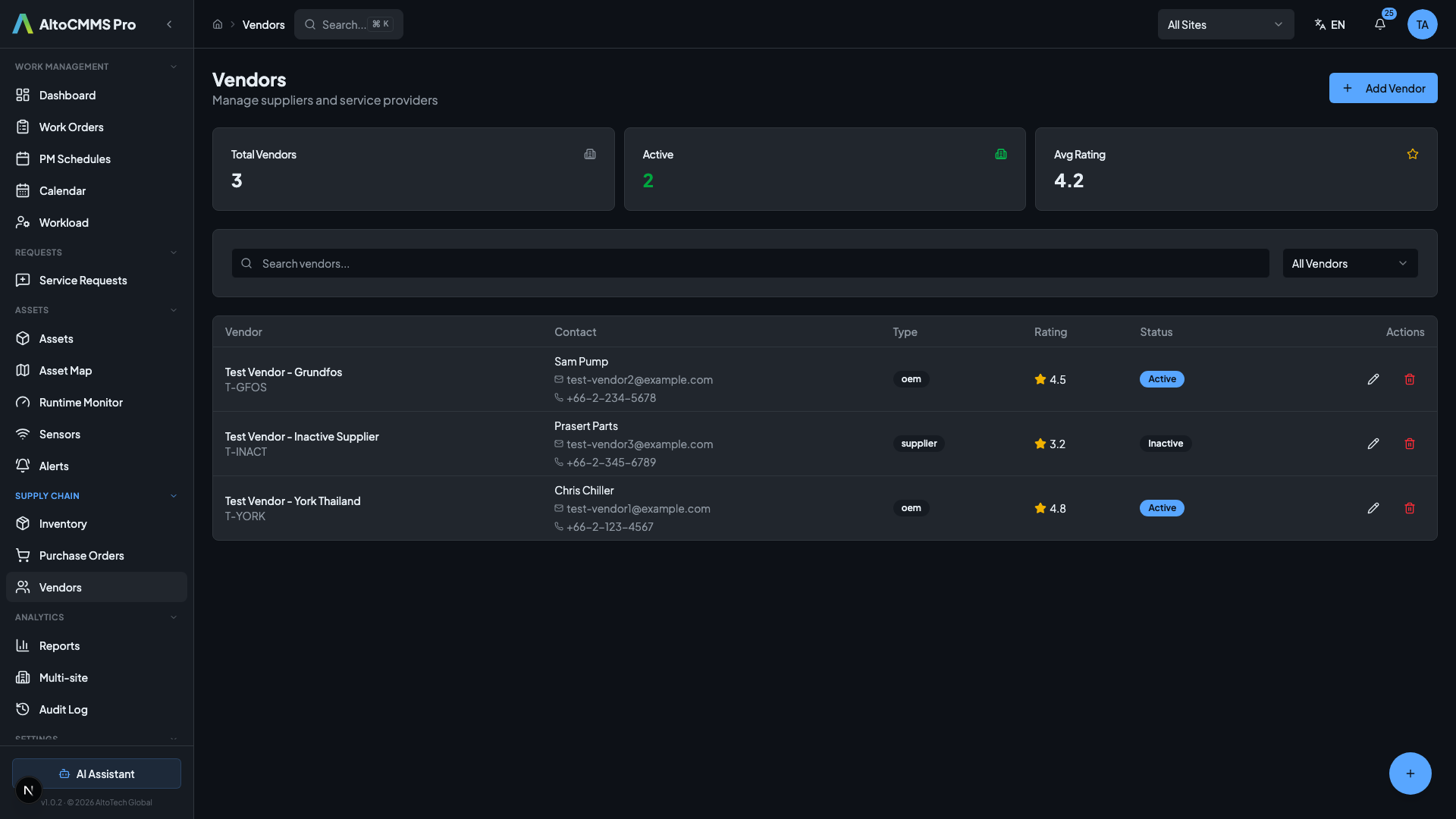Open the All Sites dropdown
Image resolution: width=1456 pixels, height=819 pixels.
(1225, 24)
